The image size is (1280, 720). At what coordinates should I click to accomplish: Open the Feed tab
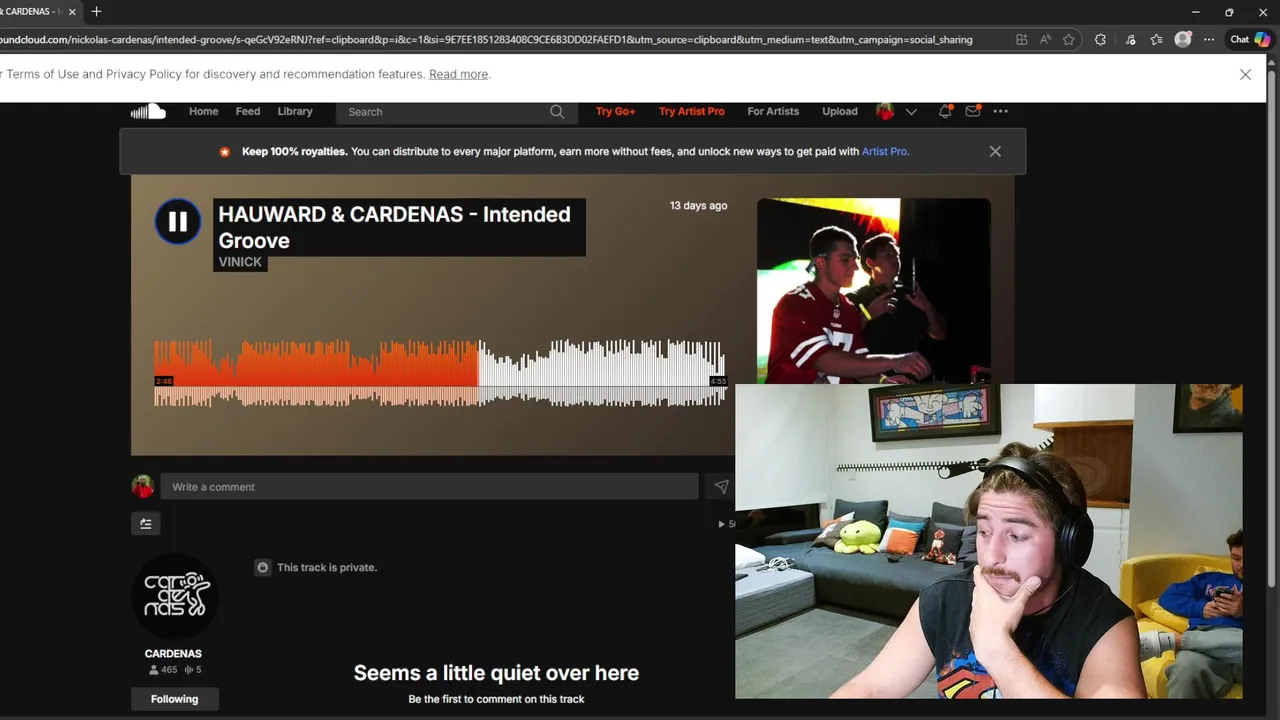pos(248,111)
